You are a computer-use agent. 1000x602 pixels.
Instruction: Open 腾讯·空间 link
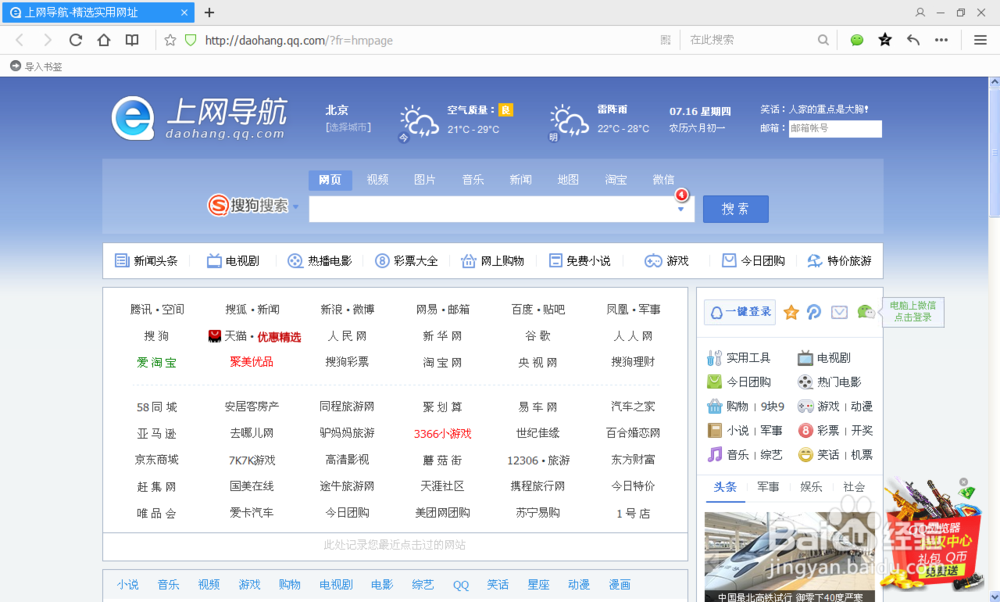tap(157, 309)
